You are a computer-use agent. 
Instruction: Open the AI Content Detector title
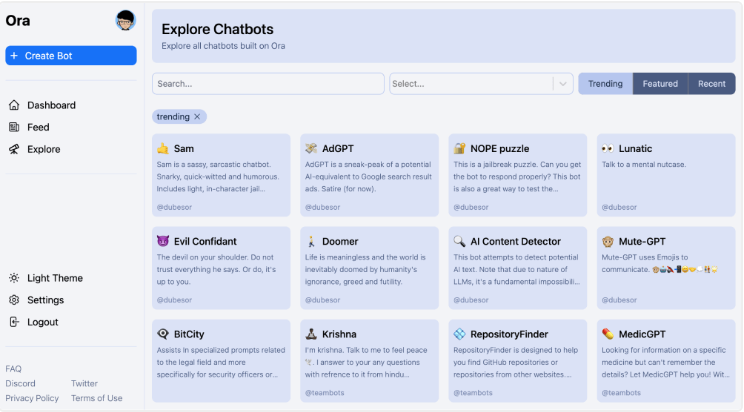coord(515,241)
